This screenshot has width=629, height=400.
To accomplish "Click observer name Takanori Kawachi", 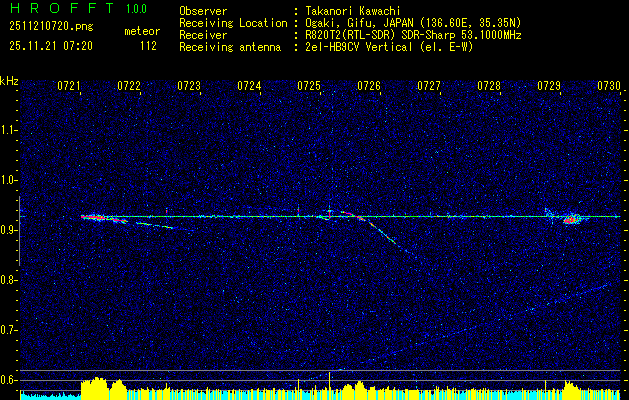I will tap(352, 11).
